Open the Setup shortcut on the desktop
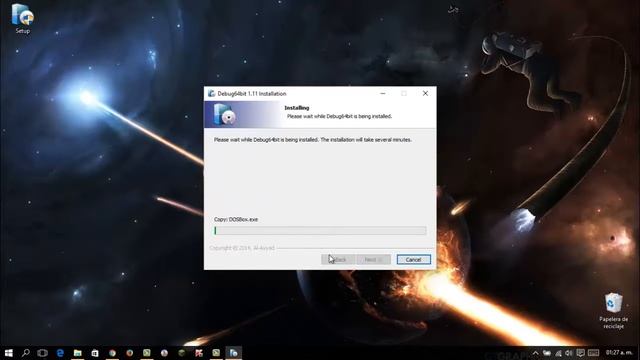 (x=22, y=18)
